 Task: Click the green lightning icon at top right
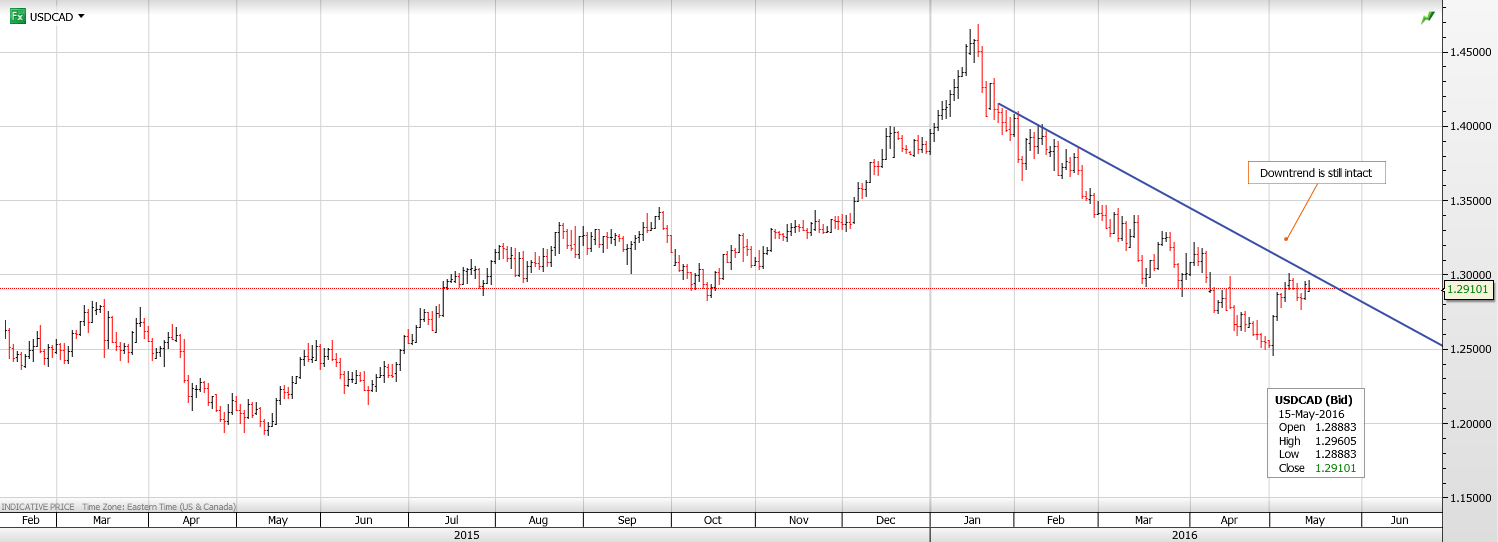(x=1426, y=18)
